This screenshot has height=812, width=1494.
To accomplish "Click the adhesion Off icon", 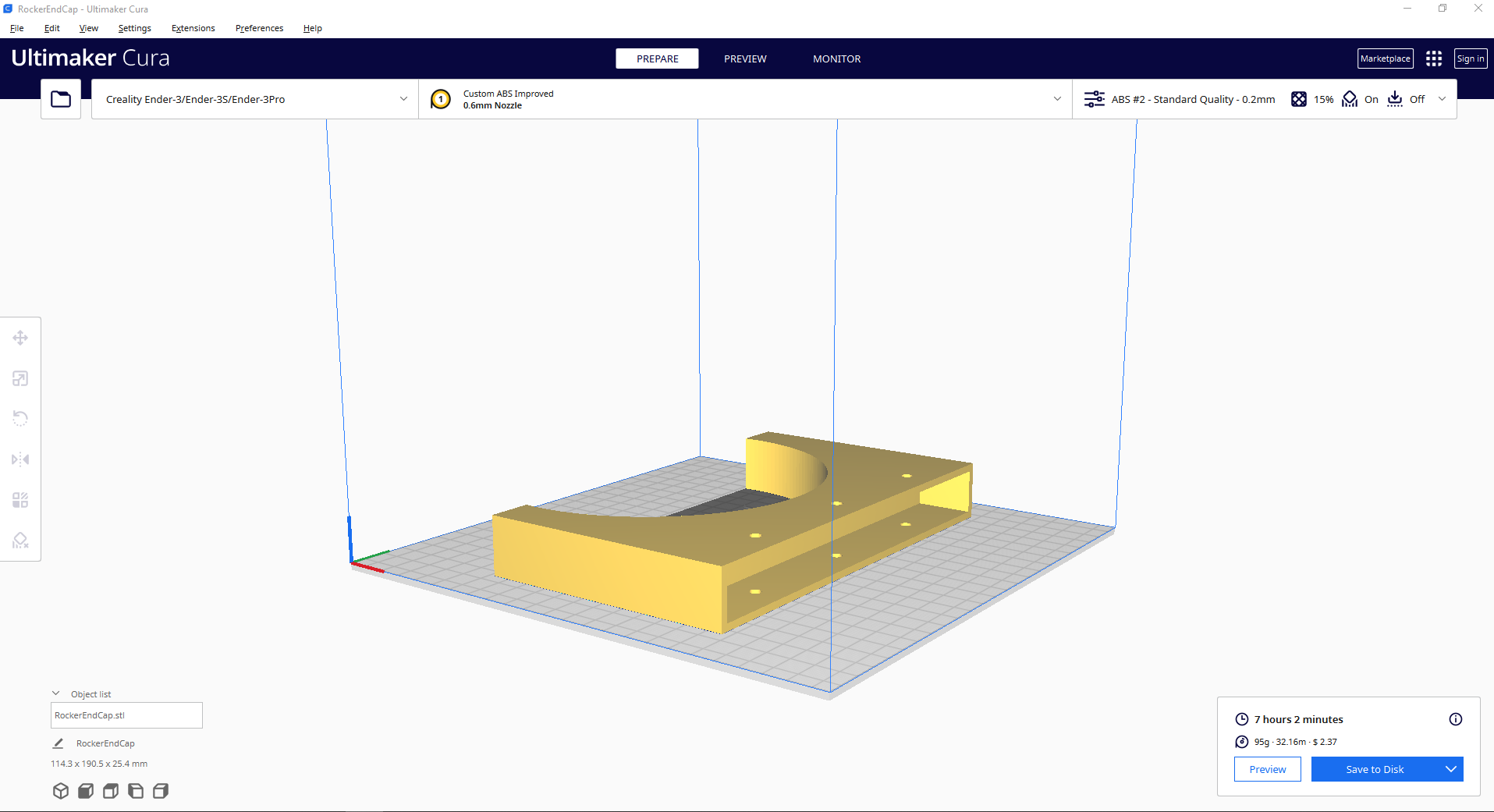I will pyautogui.click(x=1395, y=99).
